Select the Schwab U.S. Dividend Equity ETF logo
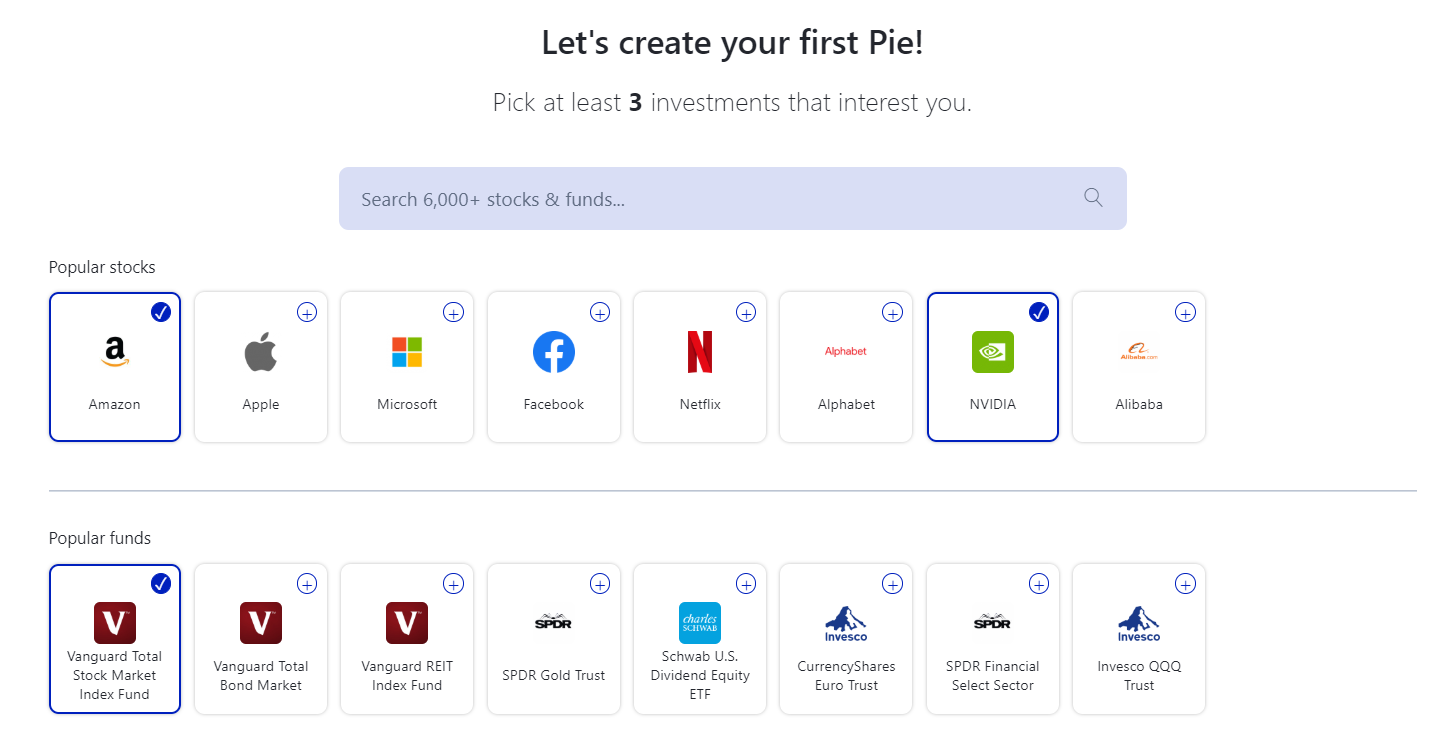The width and height of the screenshot is (1456, 749). [x=700, y=623]
